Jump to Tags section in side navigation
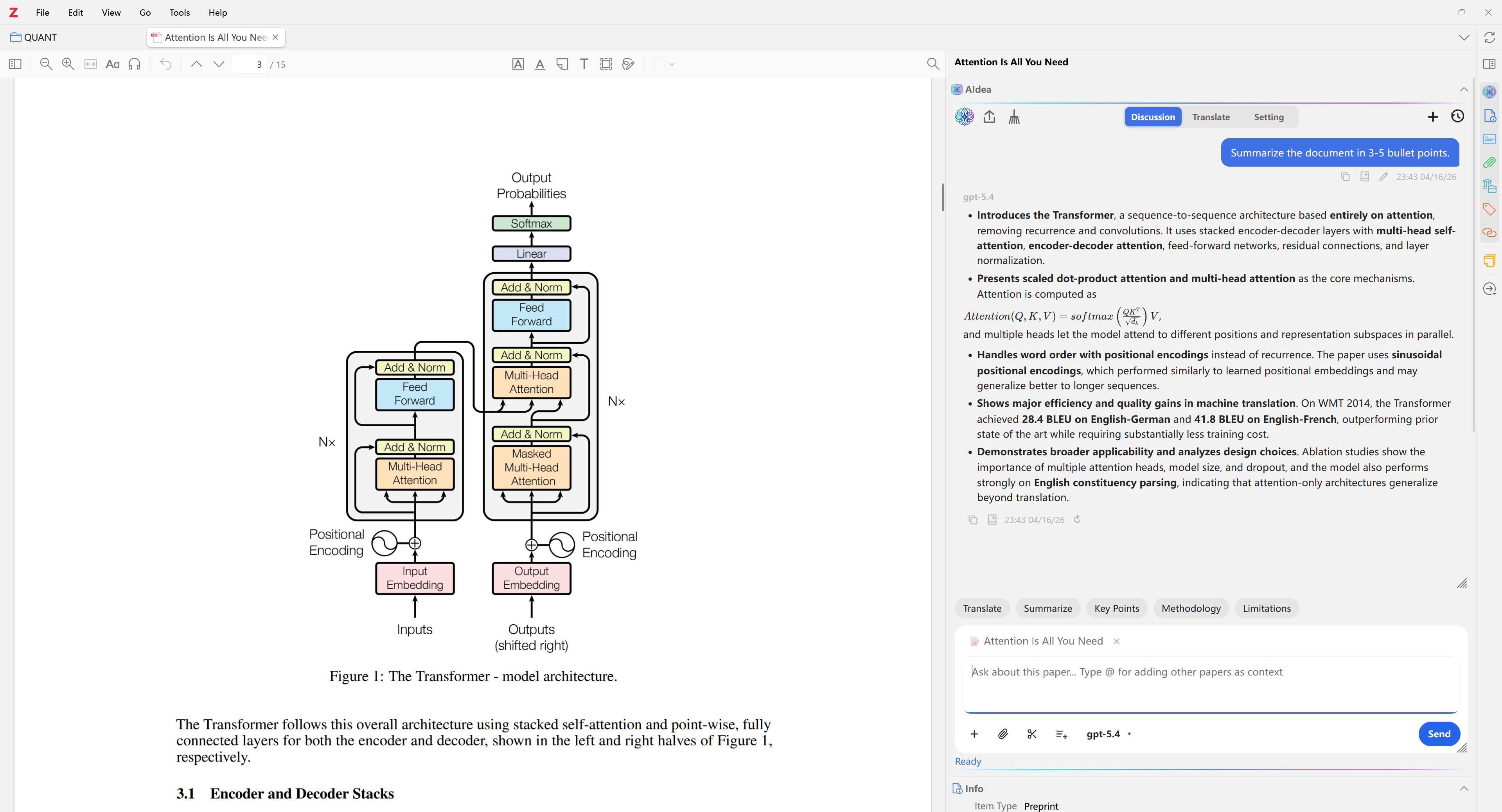 pyautogui.click(x=1490, y=209)
